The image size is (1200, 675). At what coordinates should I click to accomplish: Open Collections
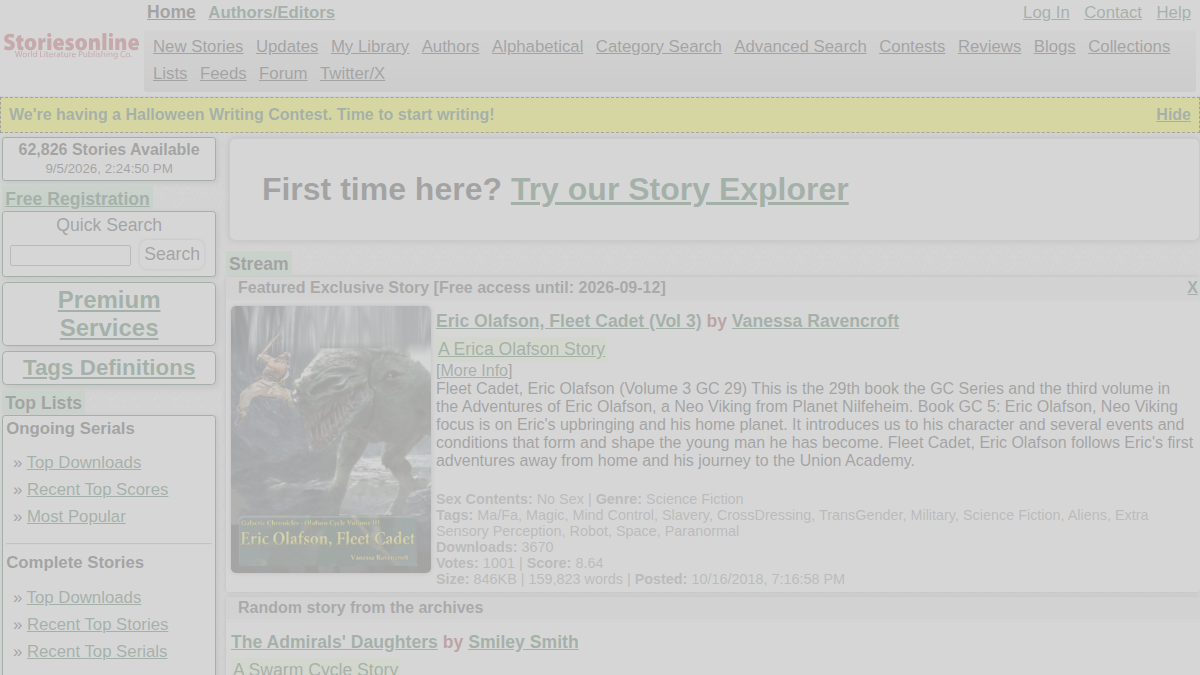tap(1129, 46)
